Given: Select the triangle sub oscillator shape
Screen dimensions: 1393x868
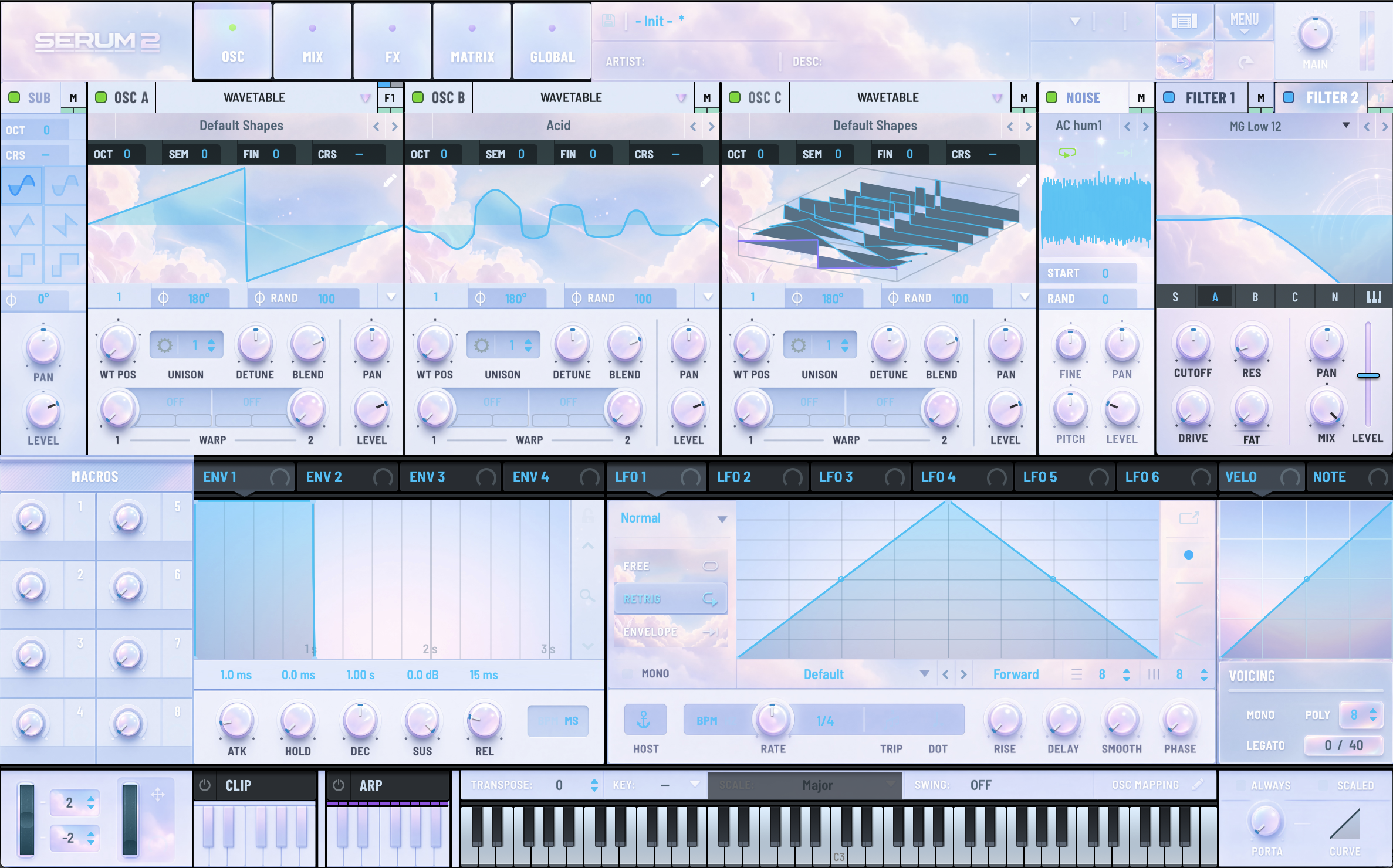Looking at the screenshot, I should (22, 225).
